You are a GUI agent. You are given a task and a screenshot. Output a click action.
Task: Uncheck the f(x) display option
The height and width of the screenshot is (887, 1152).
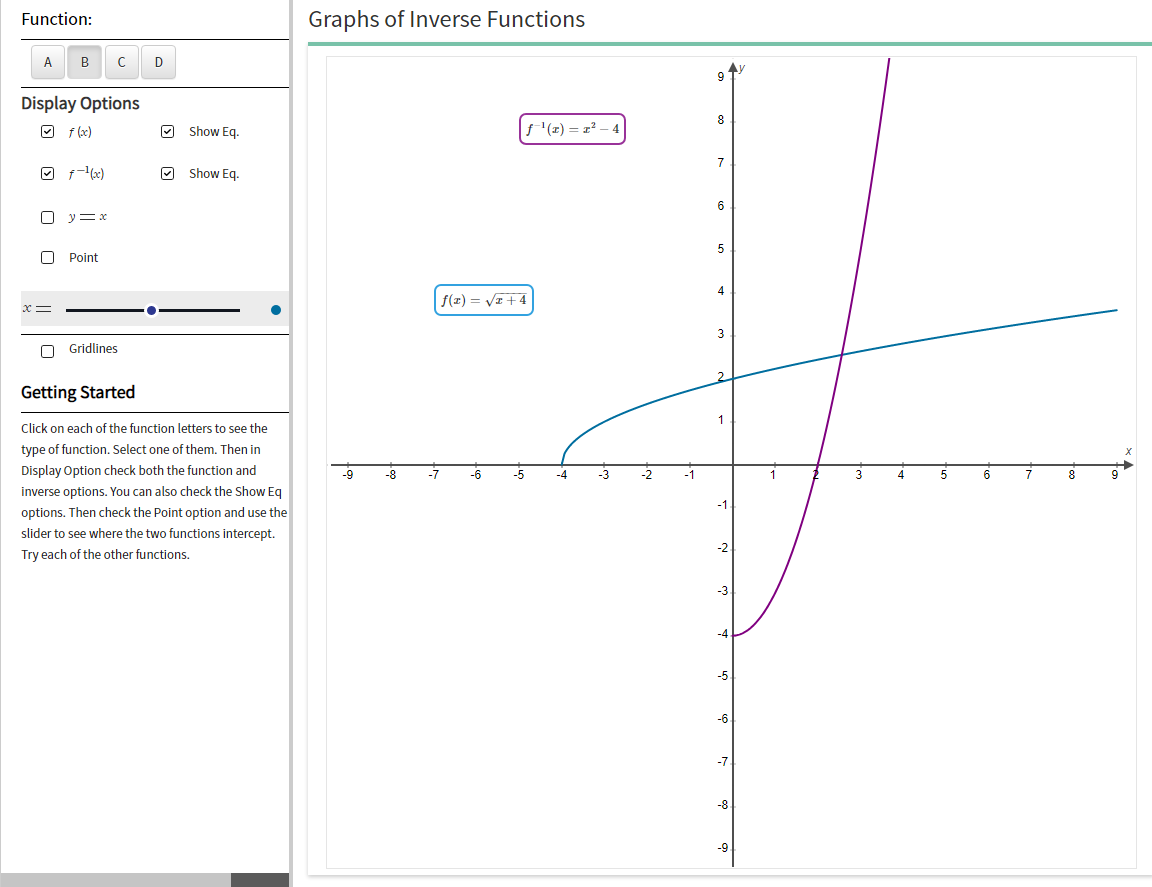point(47,131)
